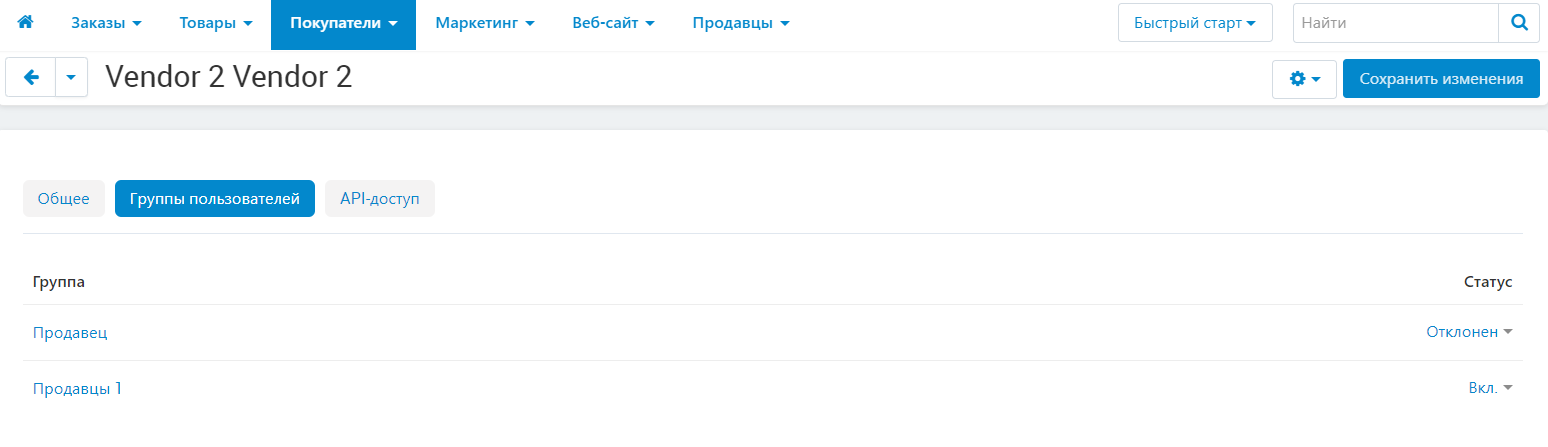Click the back arrow button

(31, 78)
